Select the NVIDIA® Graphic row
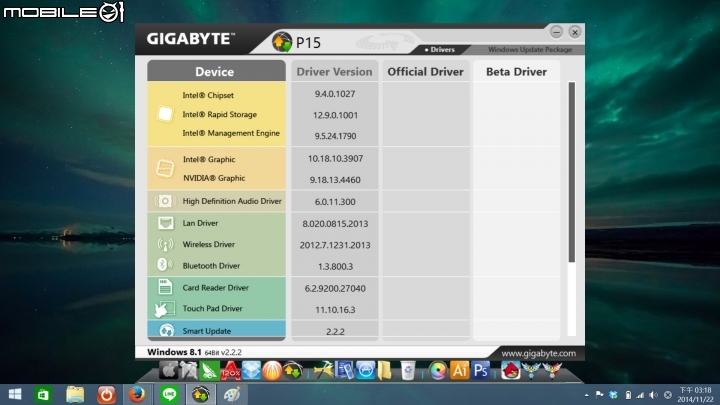The height and width of the screenshot is (405, 720). 216,178
